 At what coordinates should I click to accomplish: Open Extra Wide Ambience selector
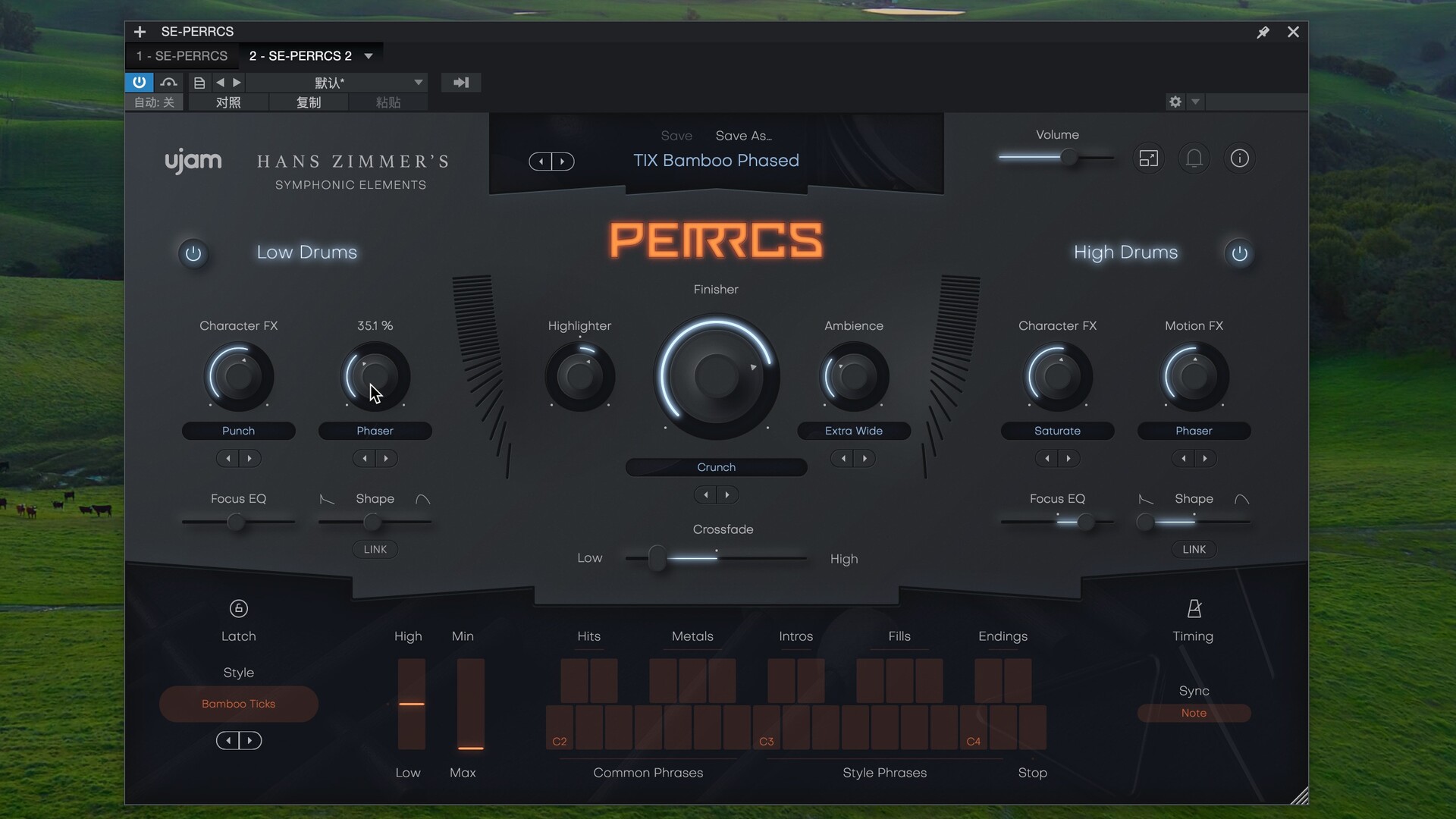pyautogui.click(x=854, y=431)
